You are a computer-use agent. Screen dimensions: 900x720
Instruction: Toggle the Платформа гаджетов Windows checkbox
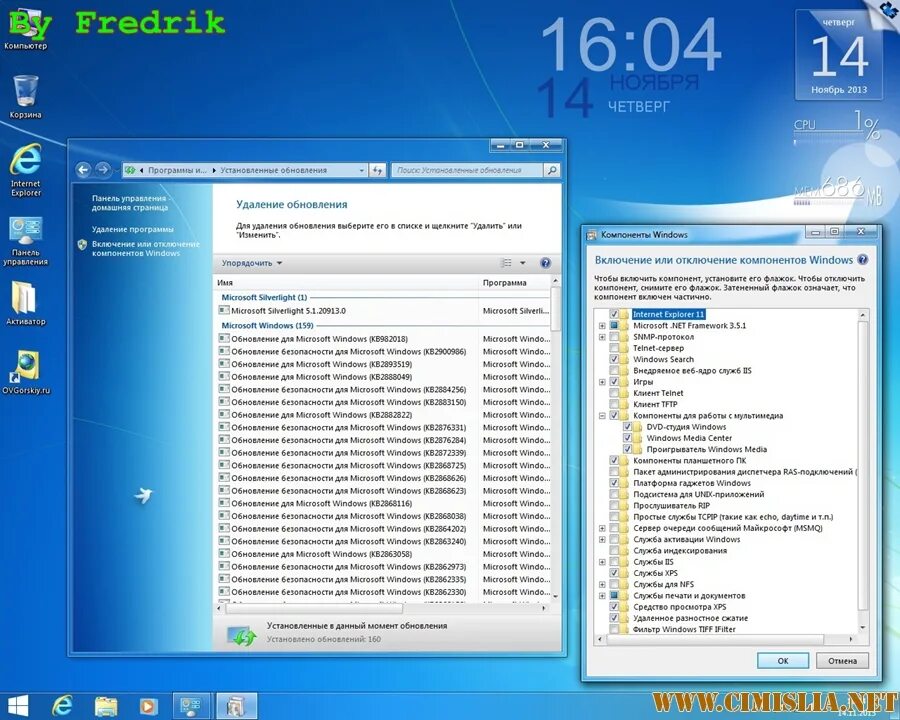coord(614,483)
